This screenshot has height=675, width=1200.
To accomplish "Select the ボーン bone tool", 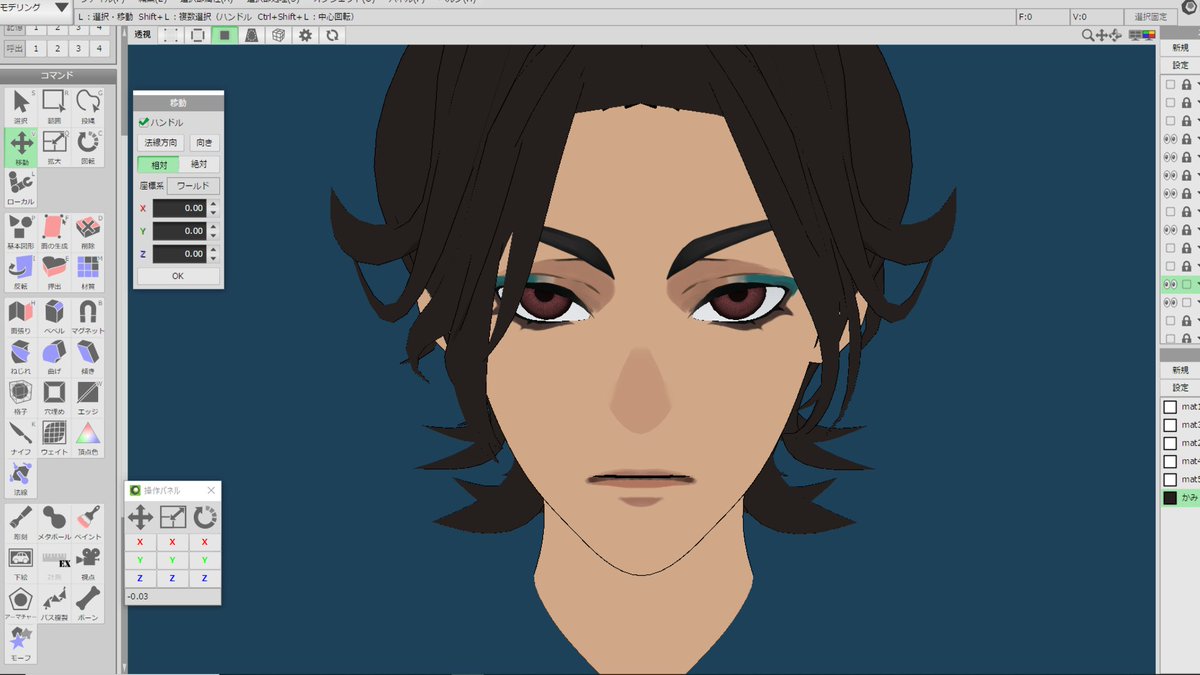I will 88,604.
